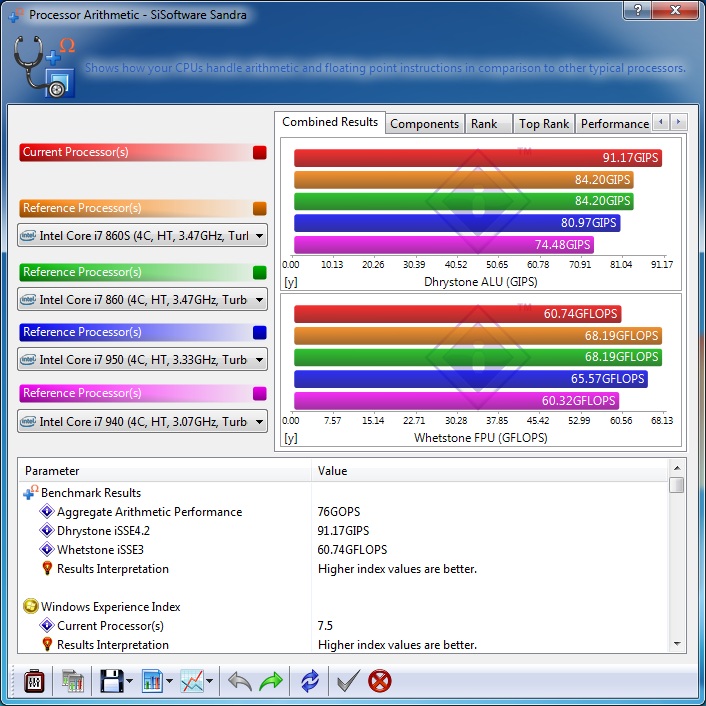Viewport: 706px width, 706px height.
Task: Click the orange 68.19GFLOPS Whetstone bar
Action: pyautogui.click(x=478, y=335)
